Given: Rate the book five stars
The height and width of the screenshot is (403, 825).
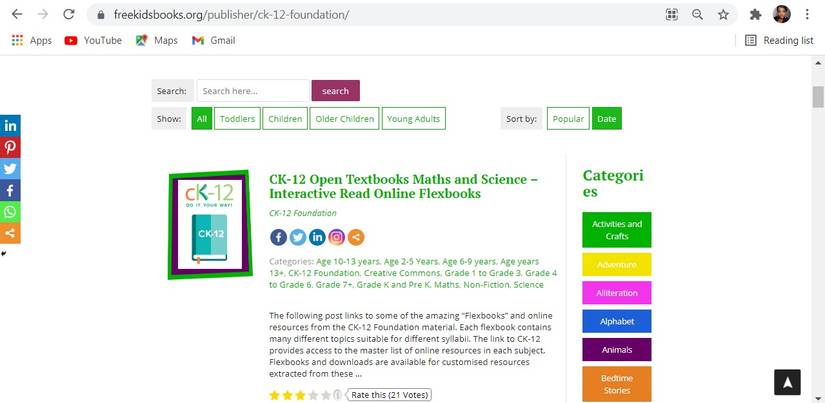Looking at the screenshot, I should [326, 395].
